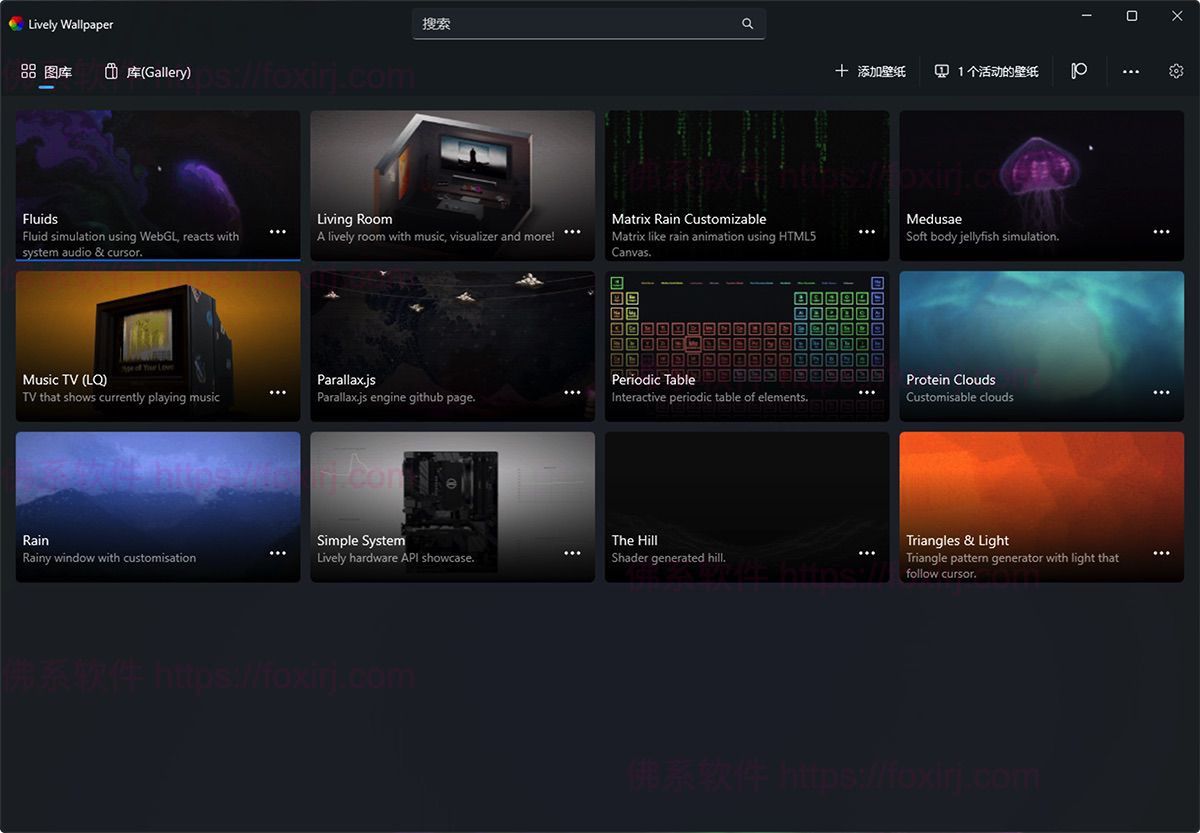Switch to the 库(Gallery) tab

point(148,72)
